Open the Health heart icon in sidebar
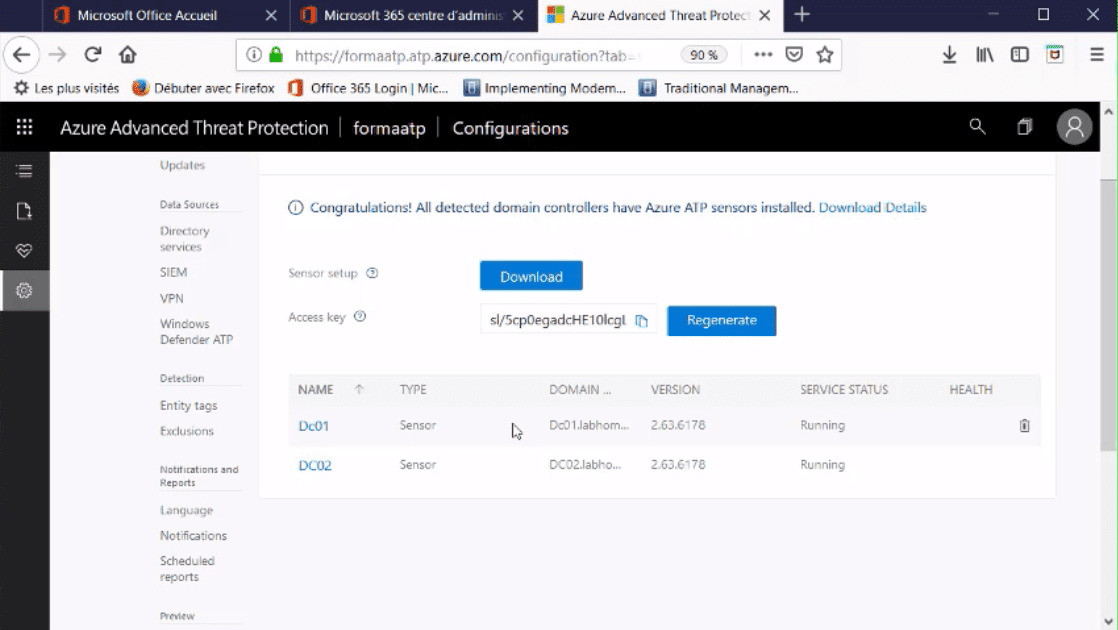 (x=24, y=251)
